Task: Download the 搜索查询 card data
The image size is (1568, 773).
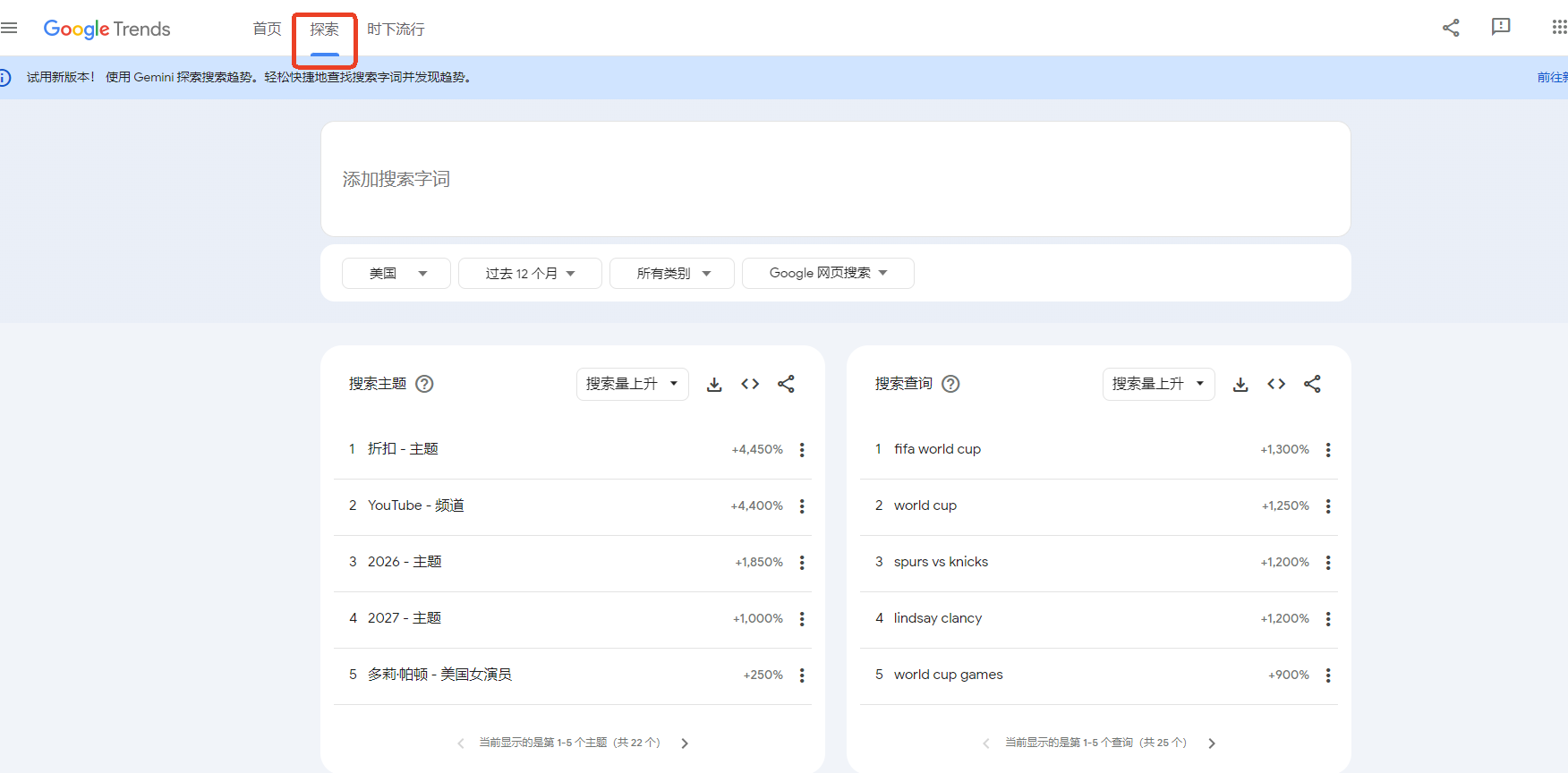Action: point(1240,384)
